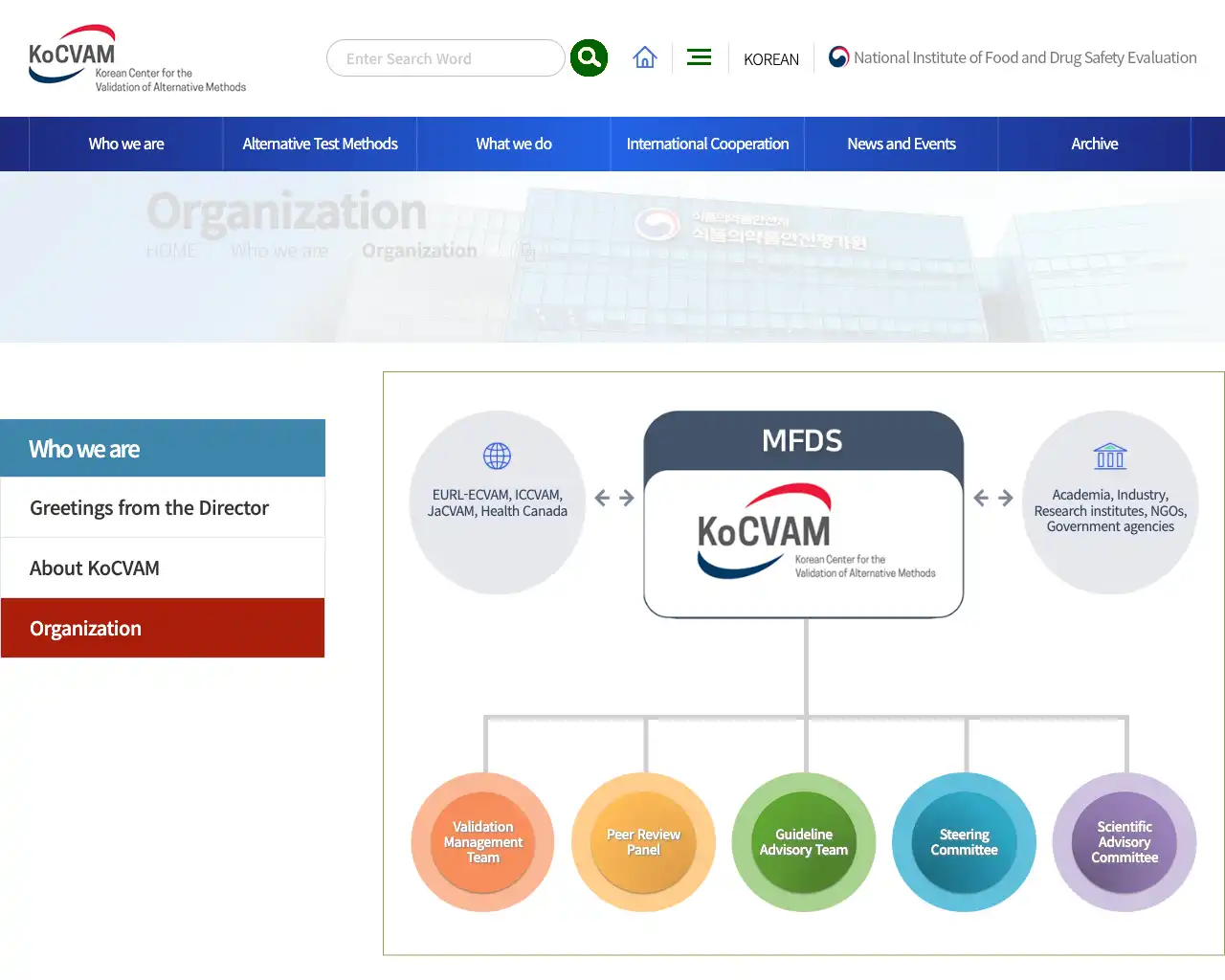1225x980 pixels.
Task: Open the International Cooperation menu
Action: pos(708,144)
